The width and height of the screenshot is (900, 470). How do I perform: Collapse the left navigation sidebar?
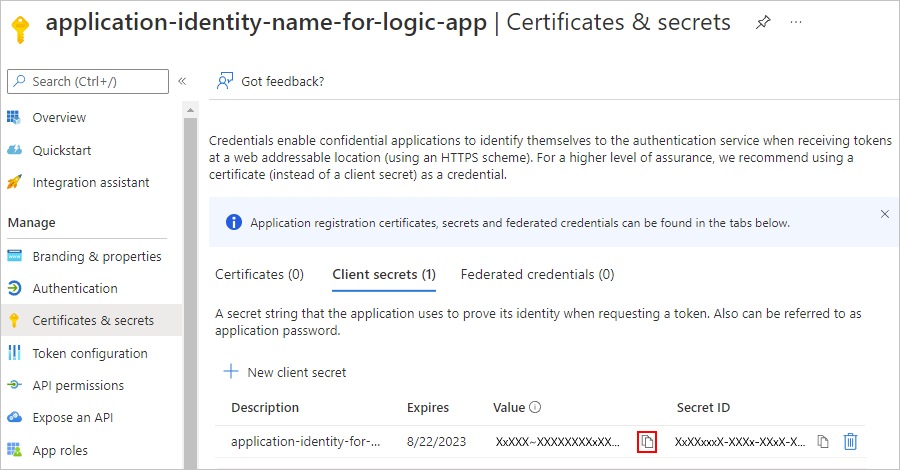click(x=182, y=81)
